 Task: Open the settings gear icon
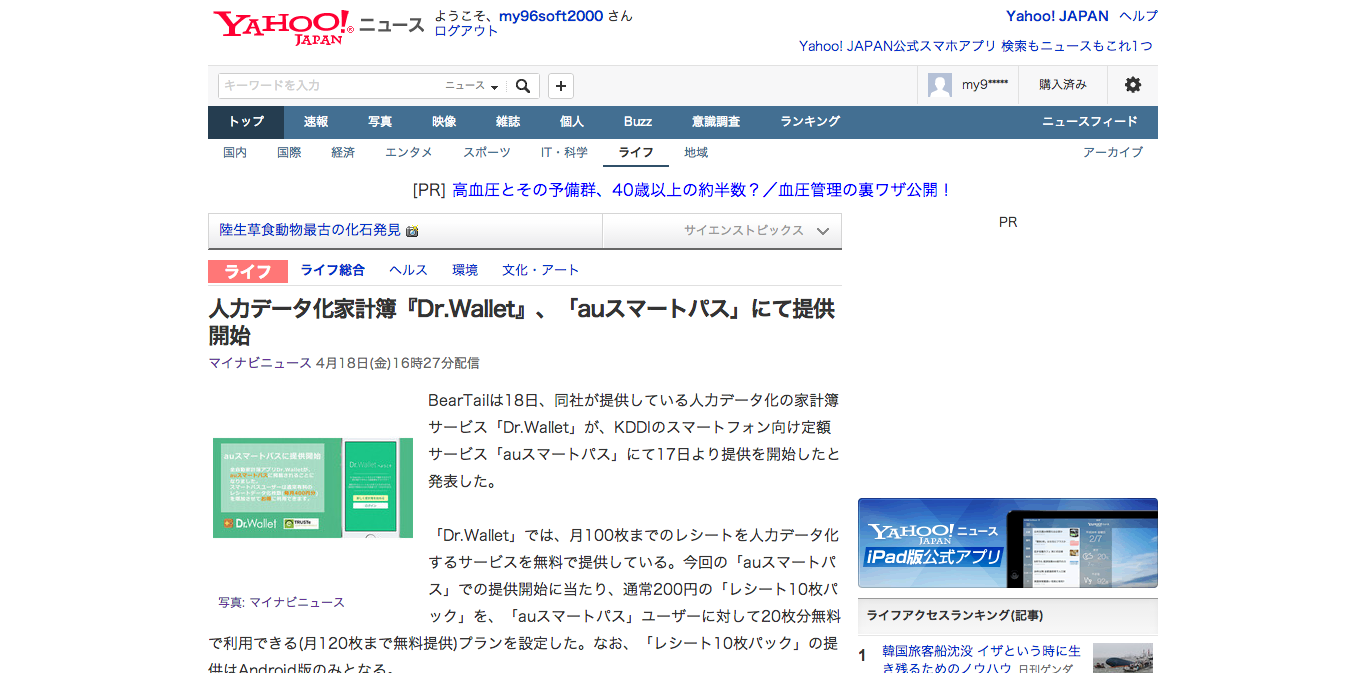tap(1132, 85)
